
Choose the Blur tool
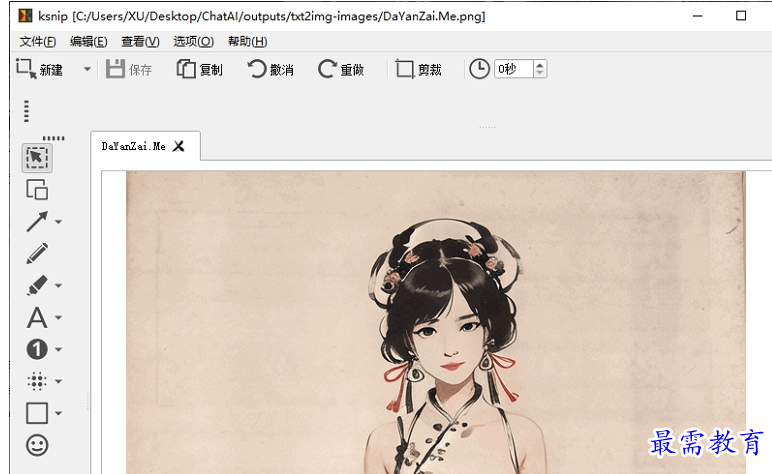(37, 381)
